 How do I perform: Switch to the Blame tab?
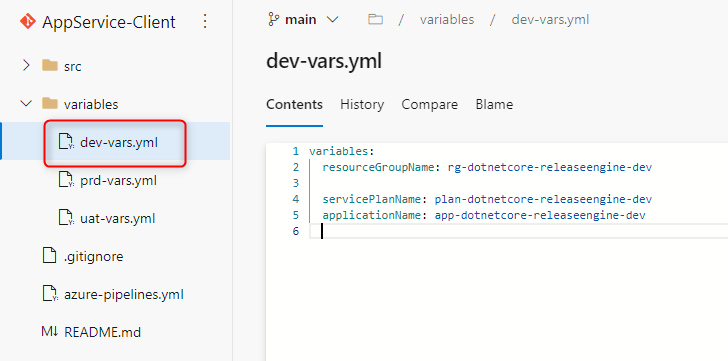(494, 104)
